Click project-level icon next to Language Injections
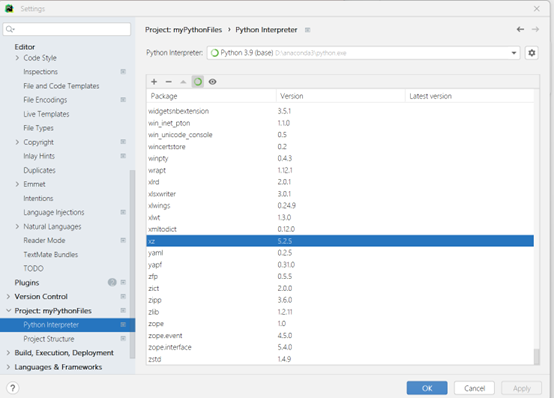 [x=123, y=212]
